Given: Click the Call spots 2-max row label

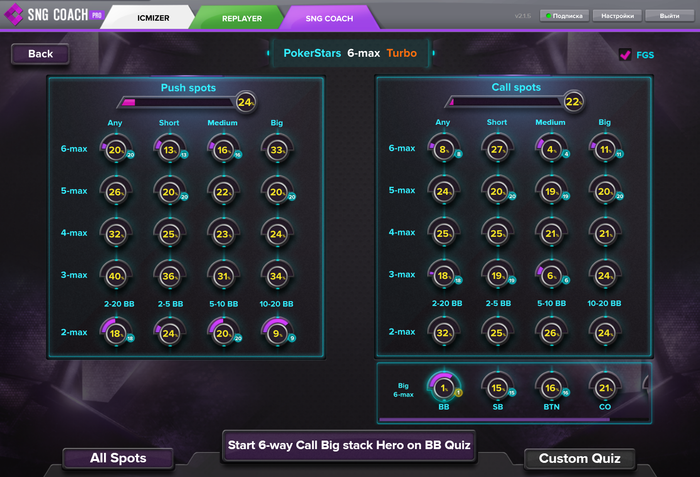Looking at the screenshot, I should point(402,332).
